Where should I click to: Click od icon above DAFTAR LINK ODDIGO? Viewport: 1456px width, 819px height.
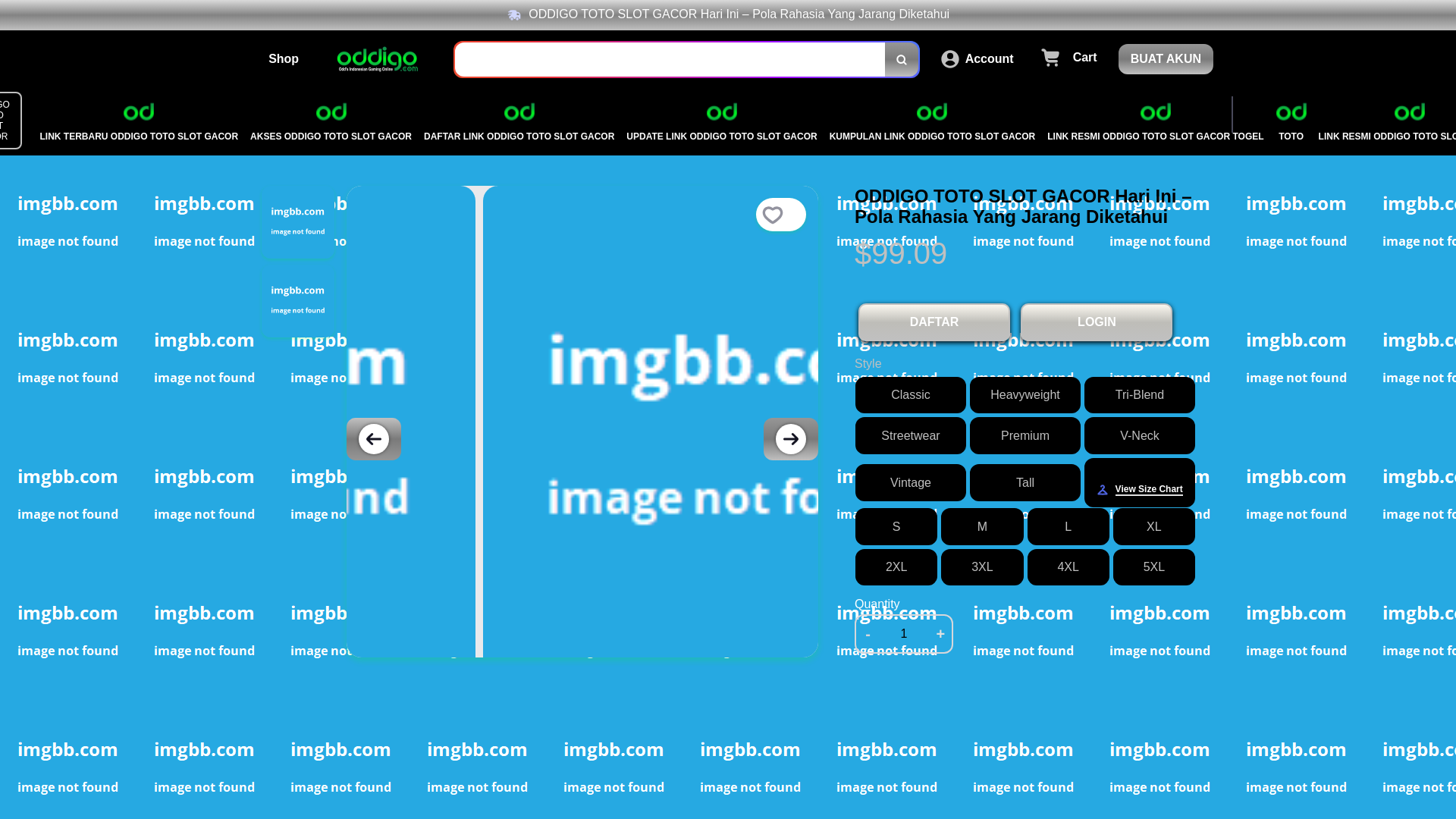519,112
